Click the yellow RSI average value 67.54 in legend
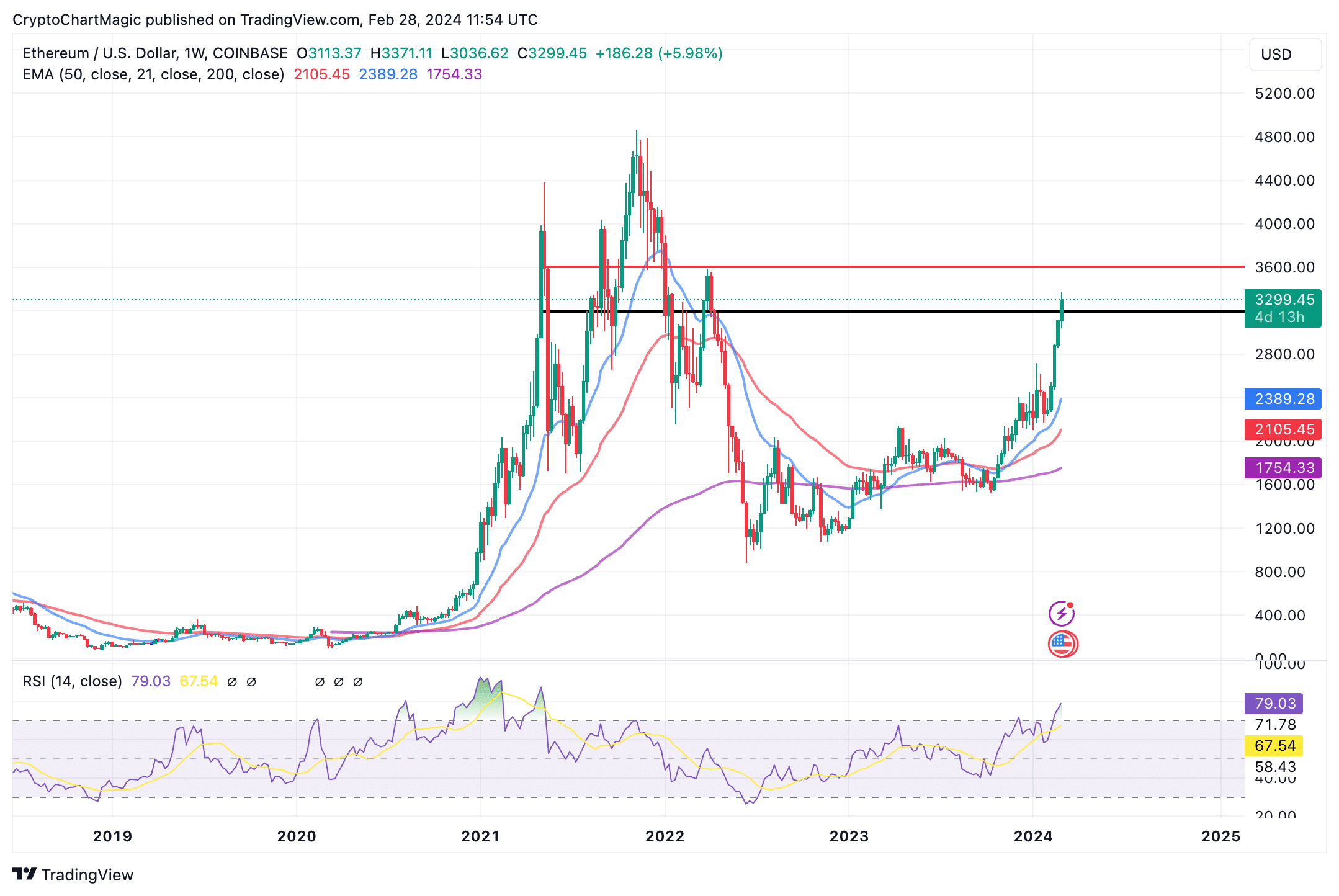The width and height of the screenshot is (1339, 896). pyautogui.click(x=199, y=681)
